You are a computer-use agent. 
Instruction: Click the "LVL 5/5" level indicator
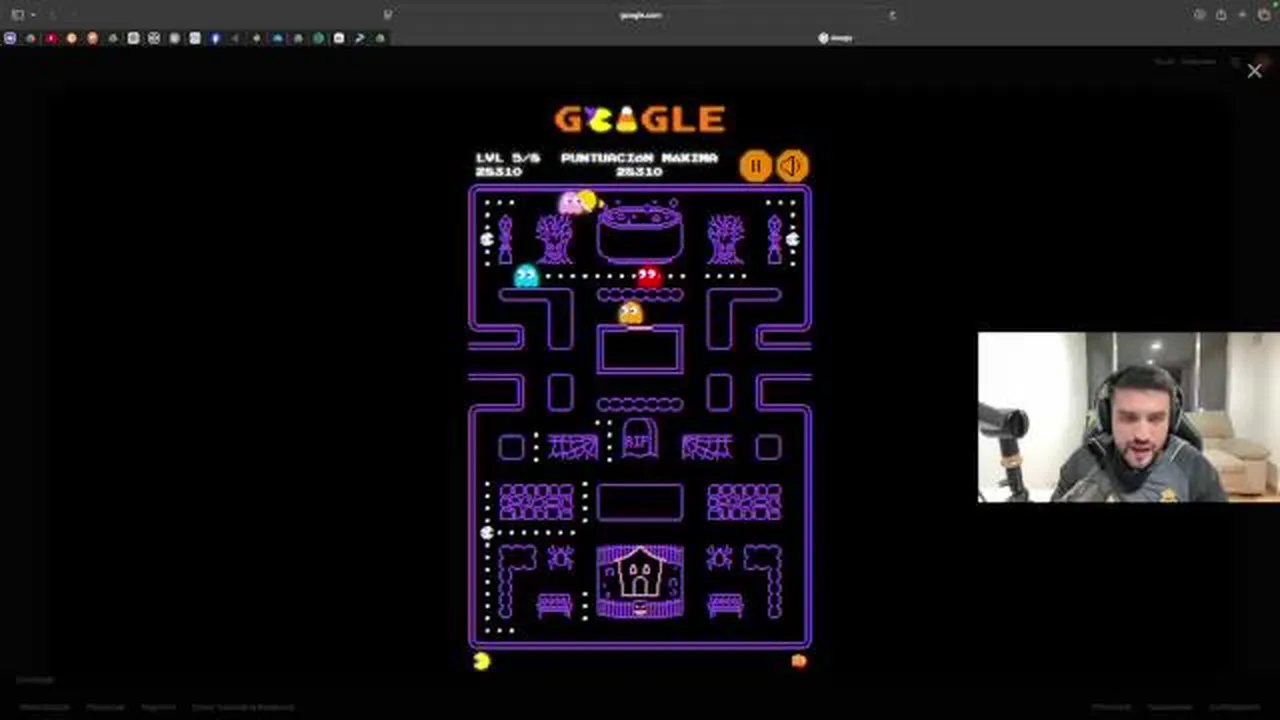[508, 158]
